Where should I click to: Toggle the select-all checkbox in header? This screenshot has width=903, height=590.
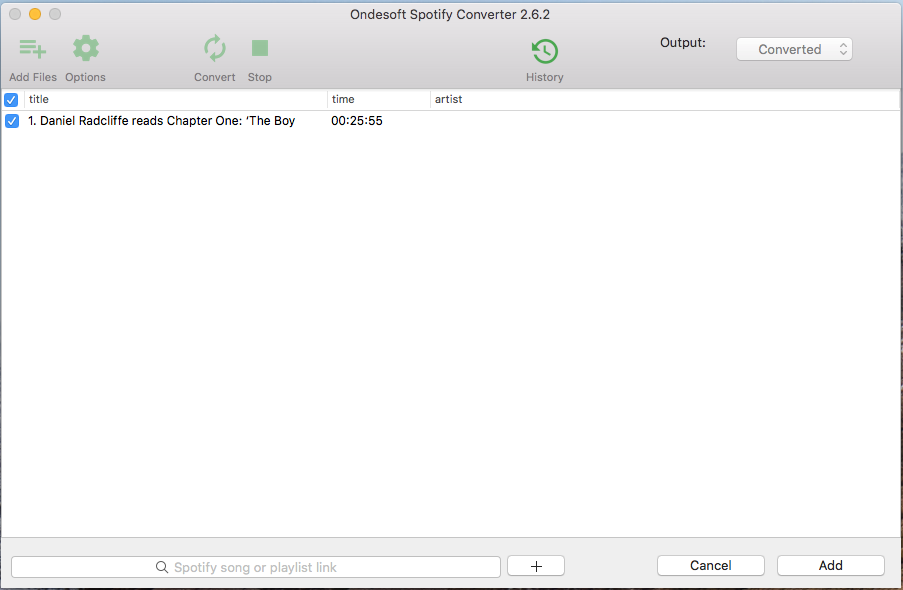click(x=11, y=100)
